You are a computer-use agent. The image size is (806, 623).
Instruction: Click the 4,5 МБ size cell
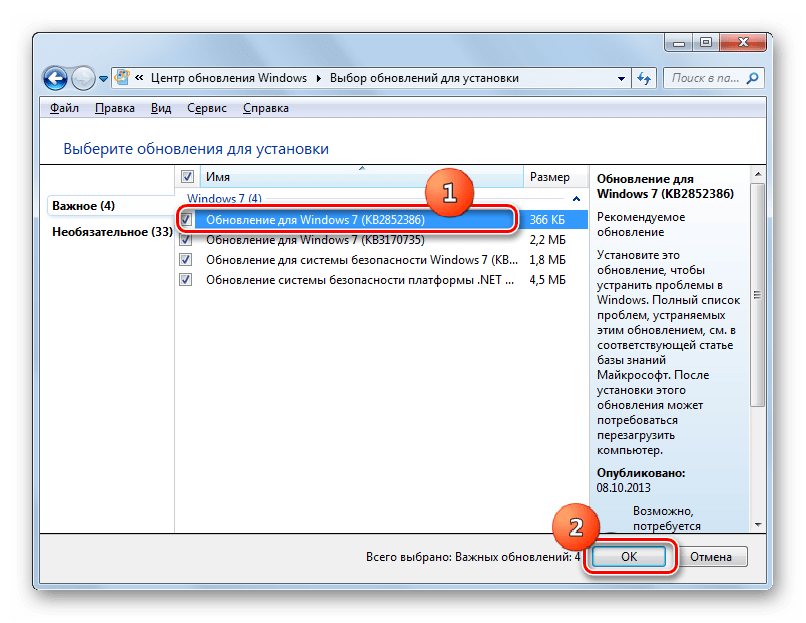click(x=547, y=280)
